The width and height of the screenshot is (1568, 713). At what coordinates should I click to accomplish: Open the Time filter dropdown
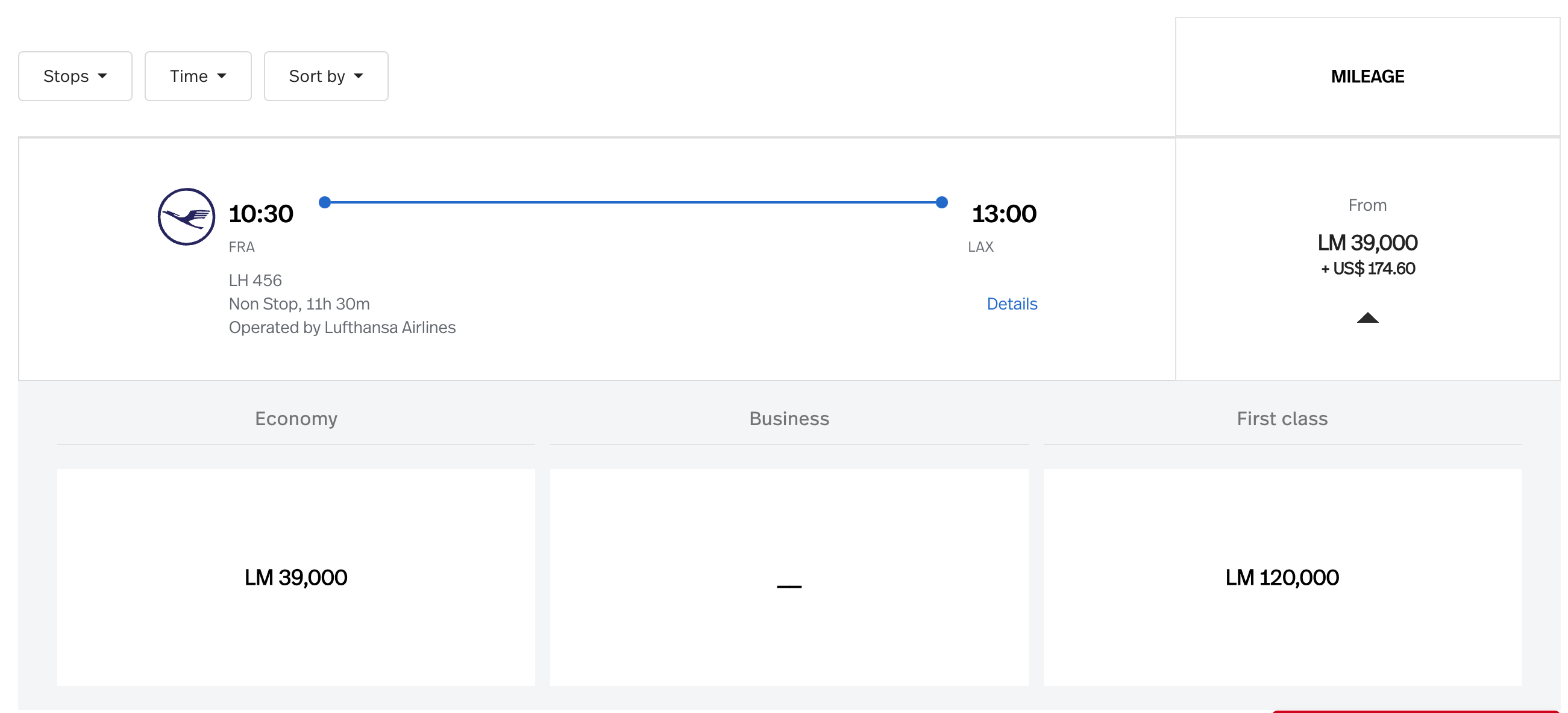[x=198, y=76]
